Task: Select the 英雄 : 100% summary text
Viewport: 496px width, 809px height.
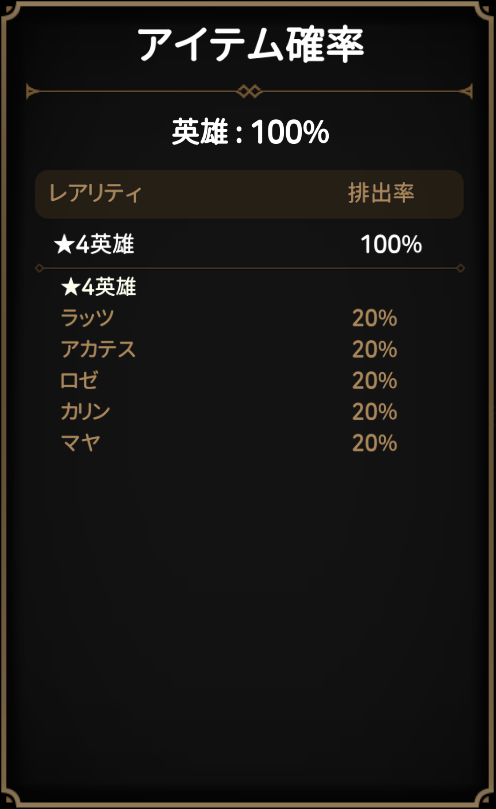Action: tap(250, 132)
